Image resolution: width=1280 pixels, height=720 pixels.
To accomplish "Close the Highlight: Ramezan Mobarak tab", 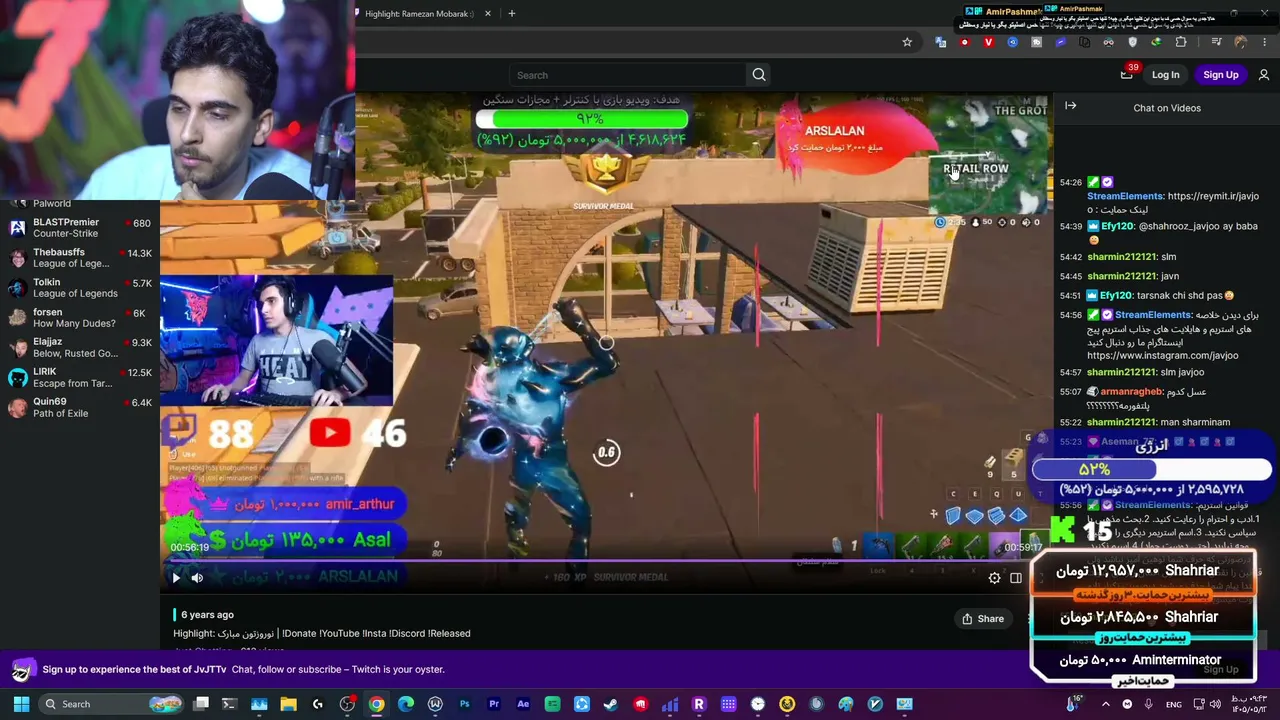I will pos(488,14).
